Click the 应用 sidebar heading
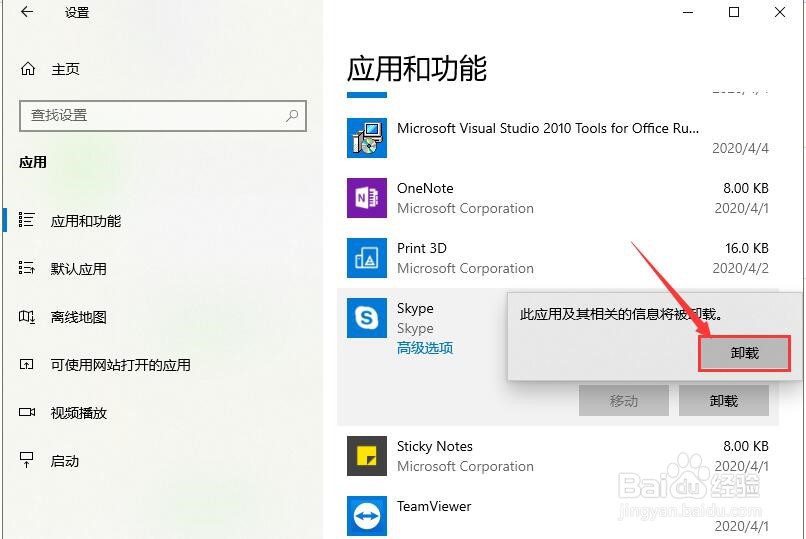 tap(33, 162)
